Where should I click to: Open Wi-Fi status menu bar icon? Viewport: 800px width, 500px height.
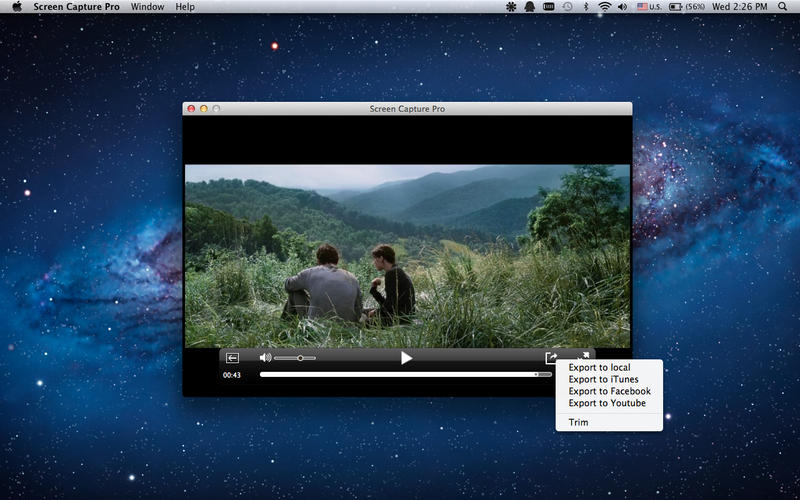click(604, 7)
